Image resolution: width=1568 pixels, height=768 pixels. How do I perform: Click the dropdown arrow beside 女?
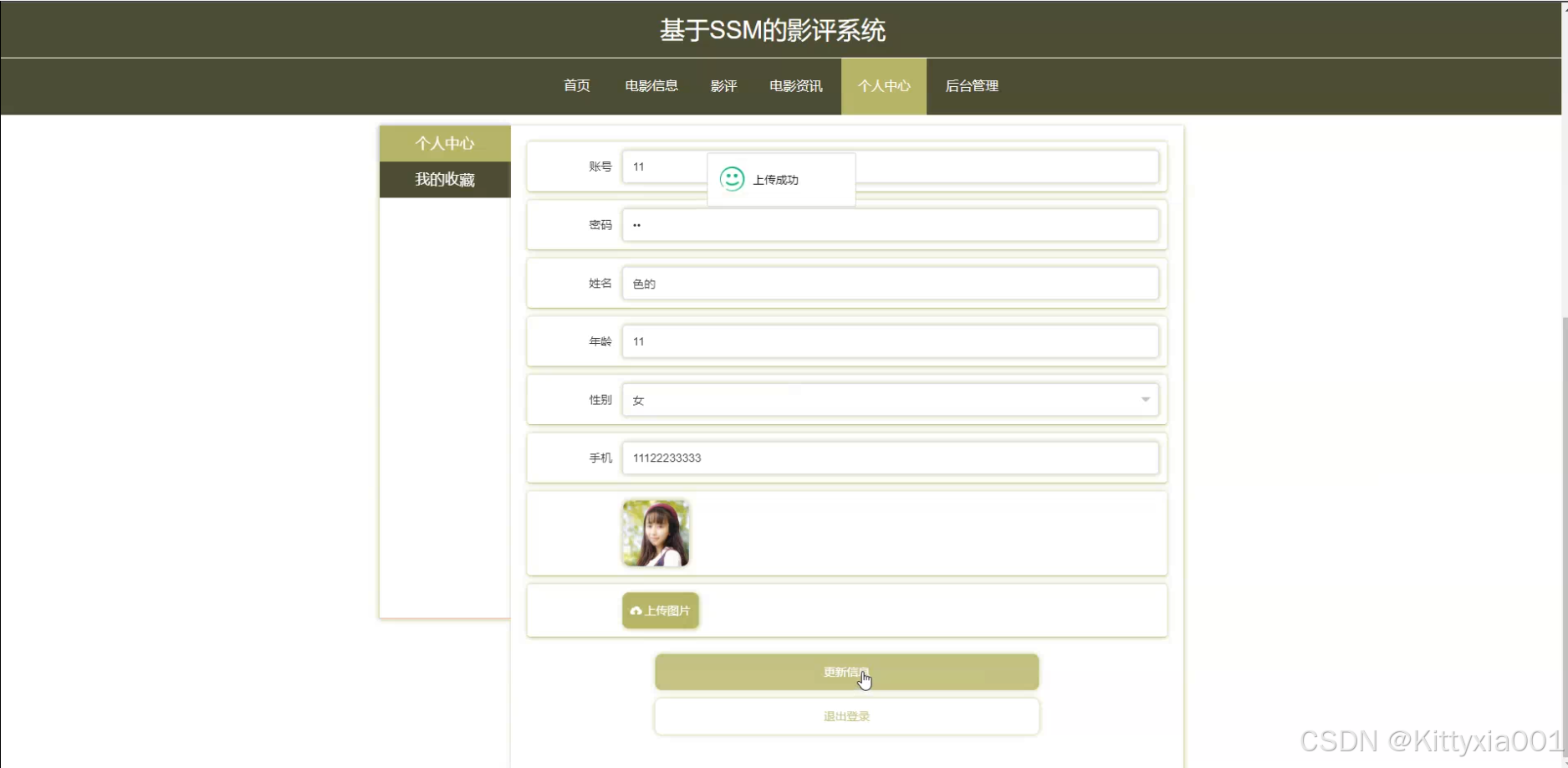1144,400
